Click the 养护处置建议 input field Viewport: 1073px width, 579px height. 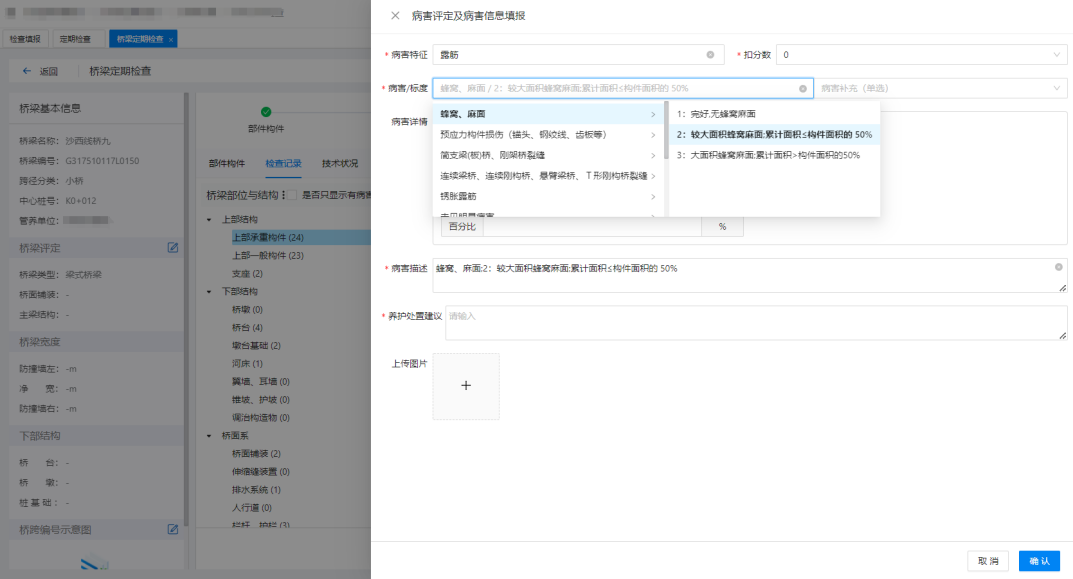[755, 322]
